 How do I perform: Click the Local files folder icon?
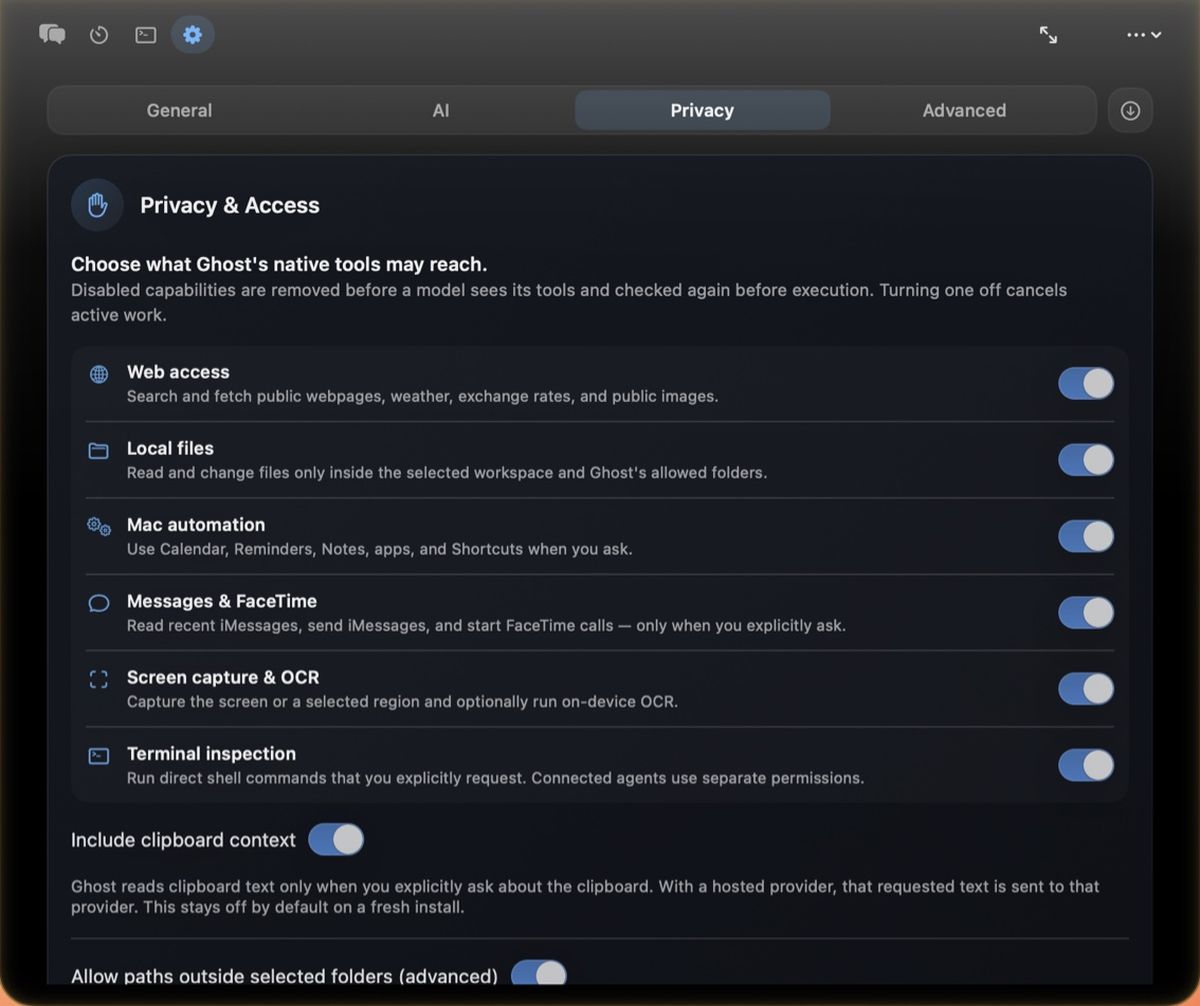click(x=99, y=451)
